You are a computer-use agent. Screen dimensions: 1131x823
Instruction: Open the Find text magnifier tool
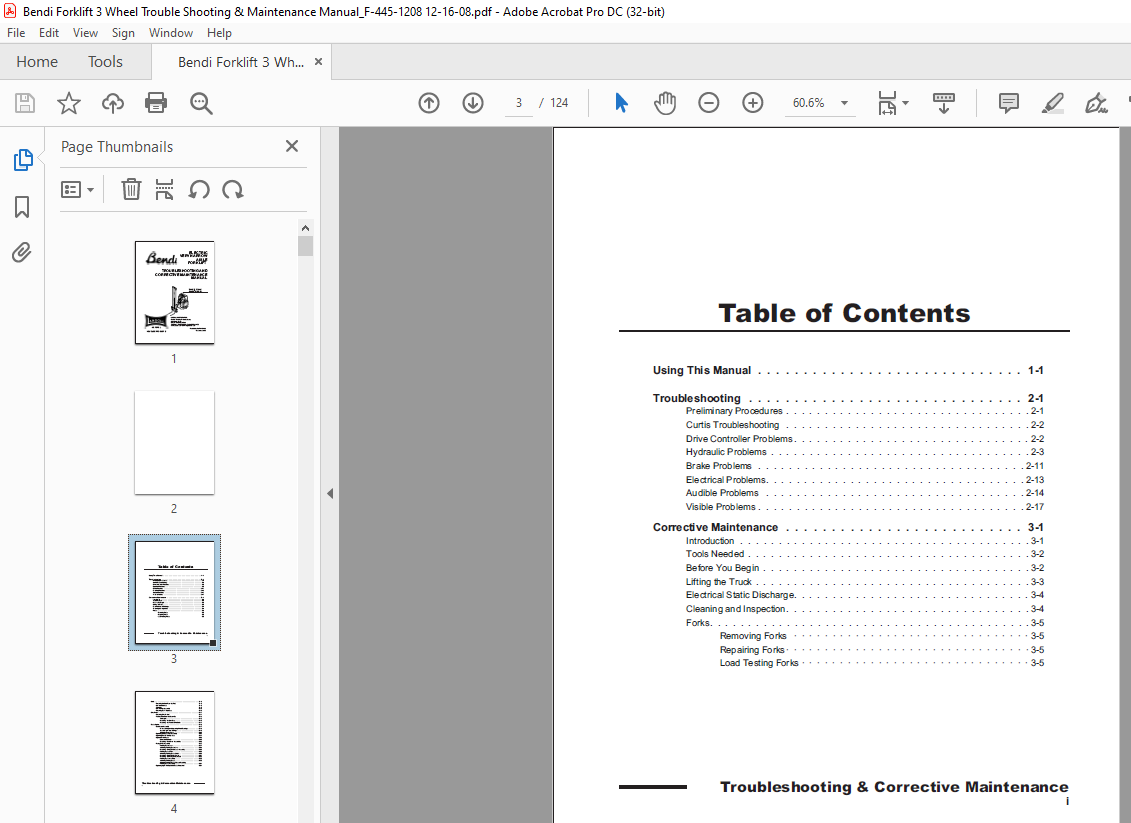pos(201,103)
